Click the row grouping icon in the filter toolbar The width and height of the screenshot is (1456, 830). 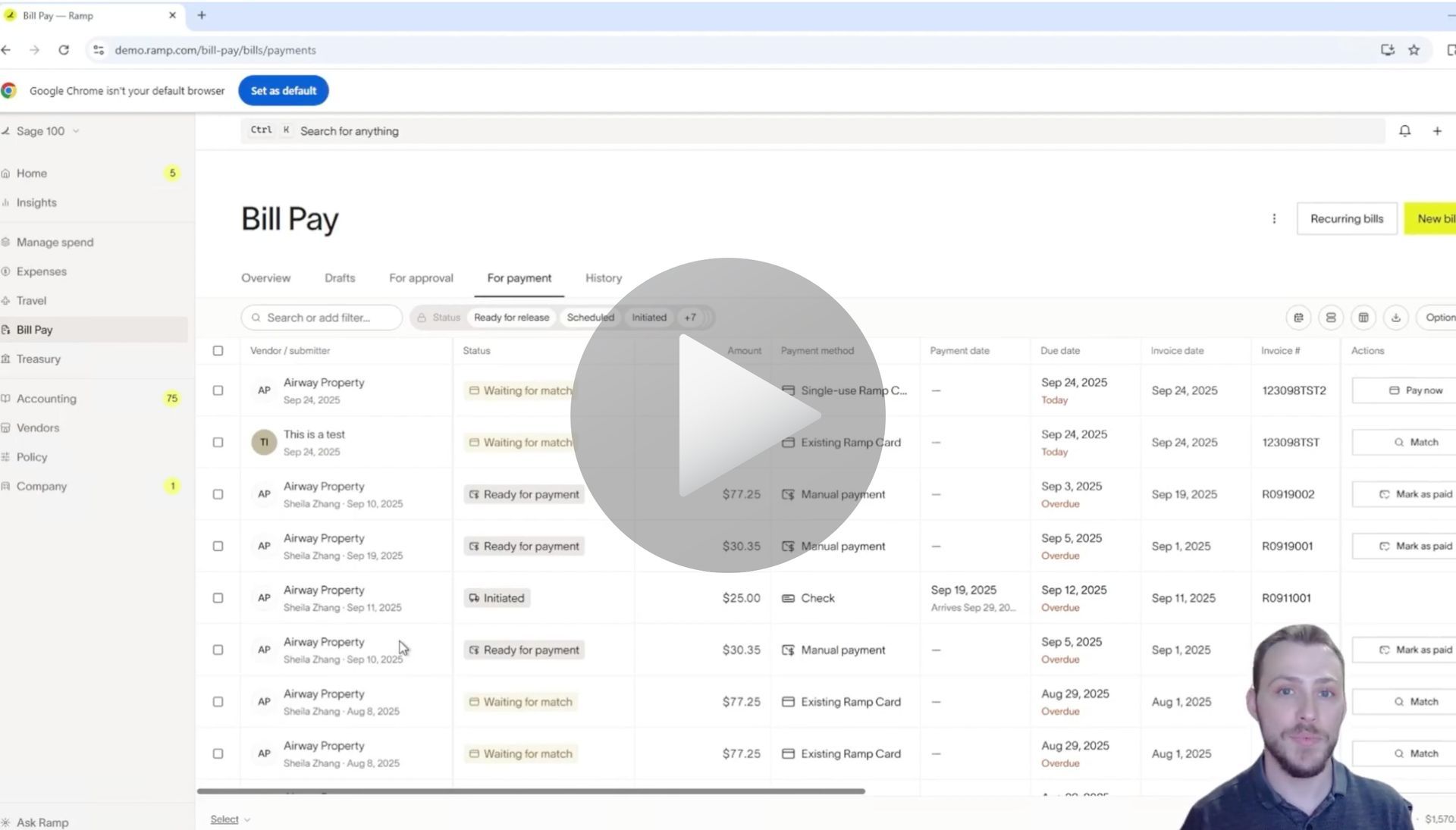[x=1331, y=318]
